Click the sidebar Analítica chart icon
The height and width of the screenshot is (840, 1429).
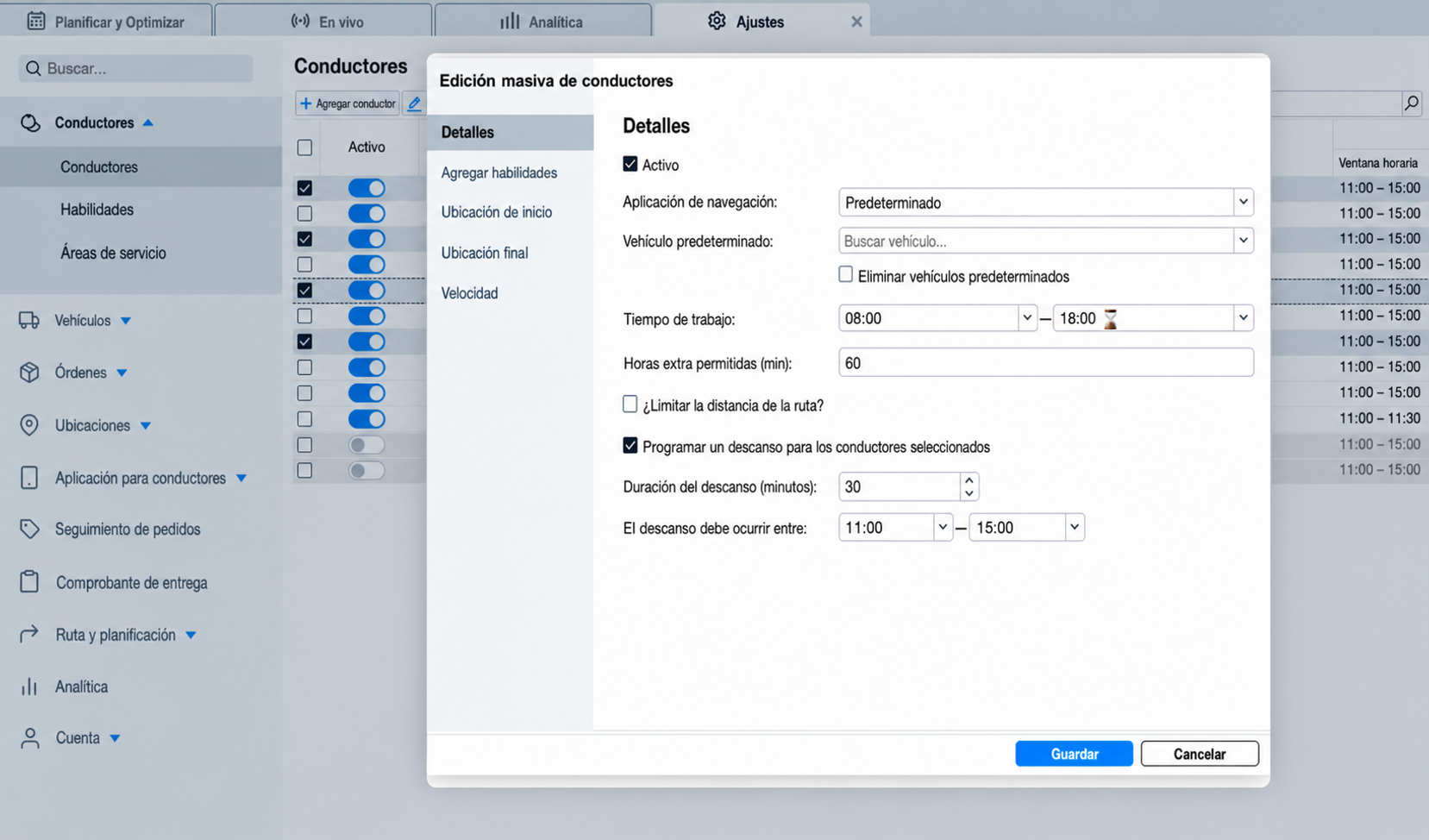29,686
